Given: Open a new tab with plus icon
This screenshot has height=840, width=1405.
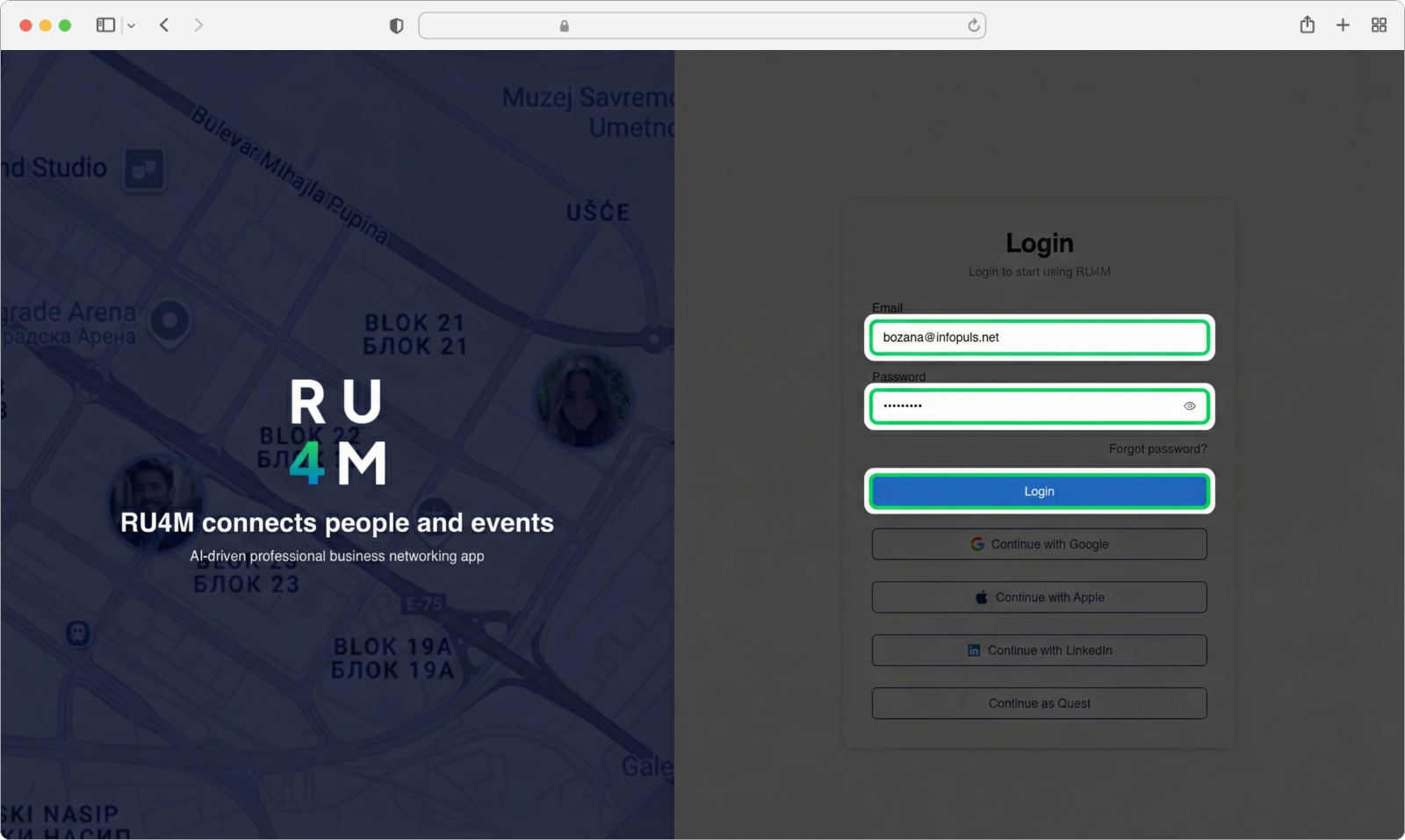Looking at the screenshot, I should (1343, 25).
